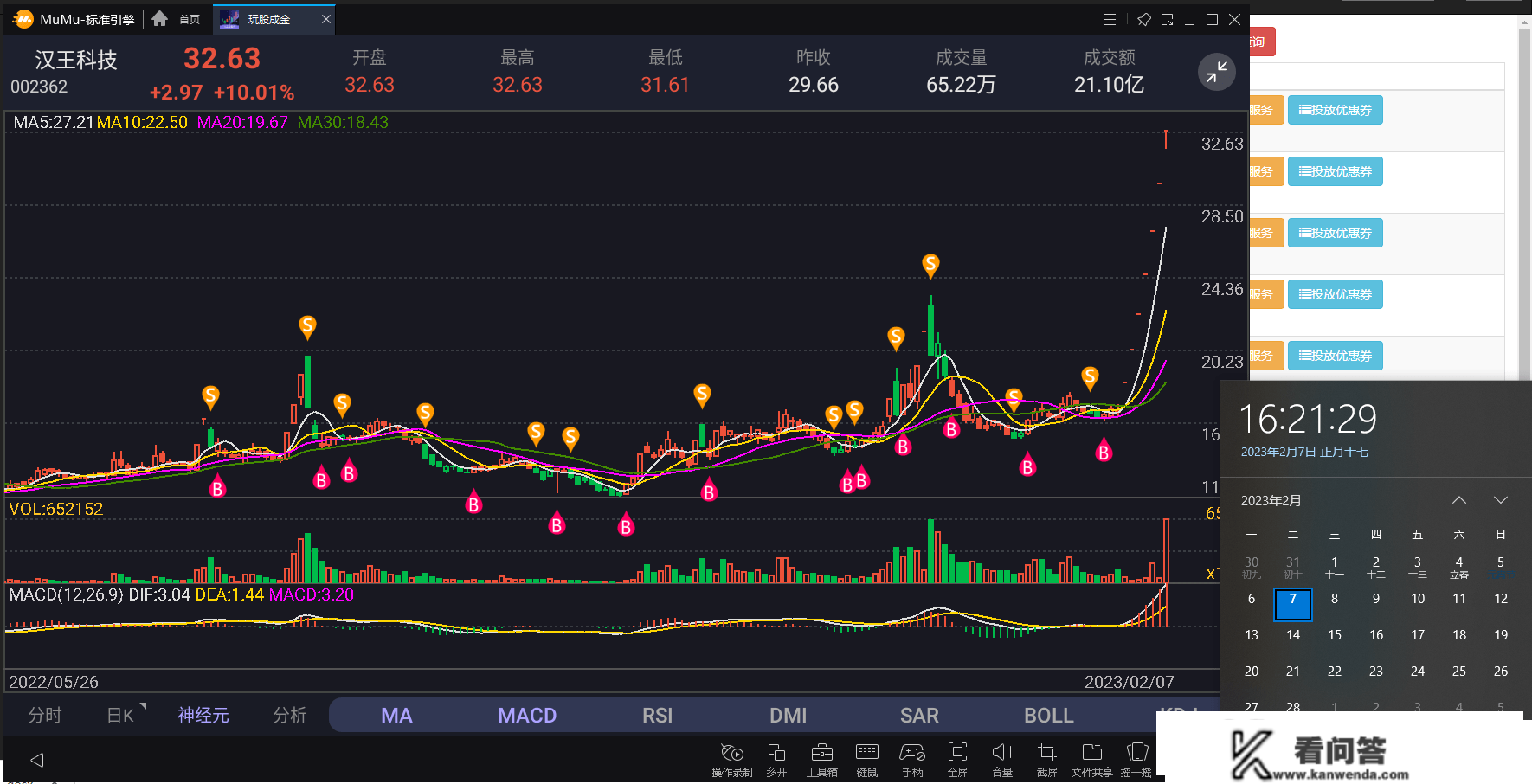
Task: Close the 玩股成金 tab
Action: point(326,19)
